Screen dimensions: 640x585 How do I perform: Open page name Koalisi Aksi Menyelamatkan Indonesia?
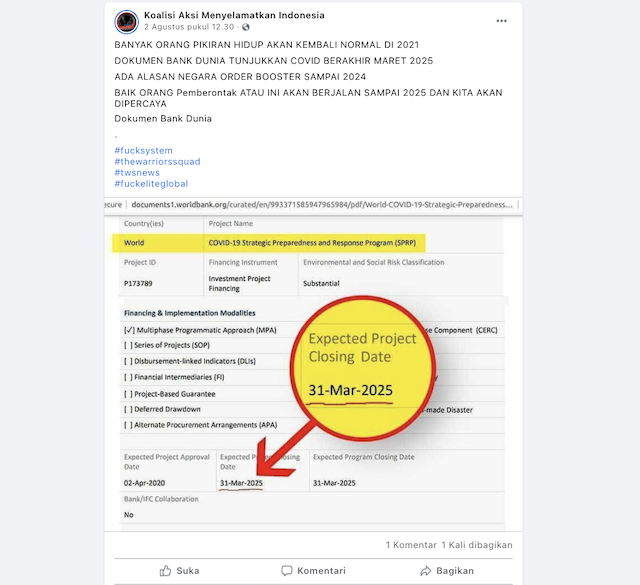click(234, 15)
